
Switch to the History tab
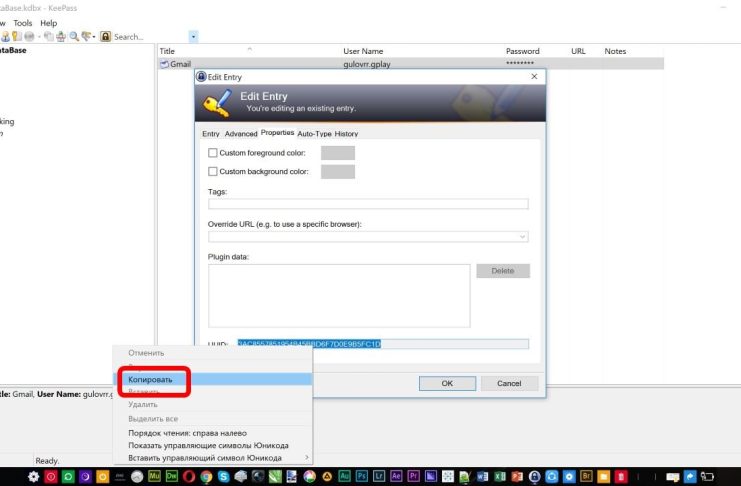pos(346,134)
